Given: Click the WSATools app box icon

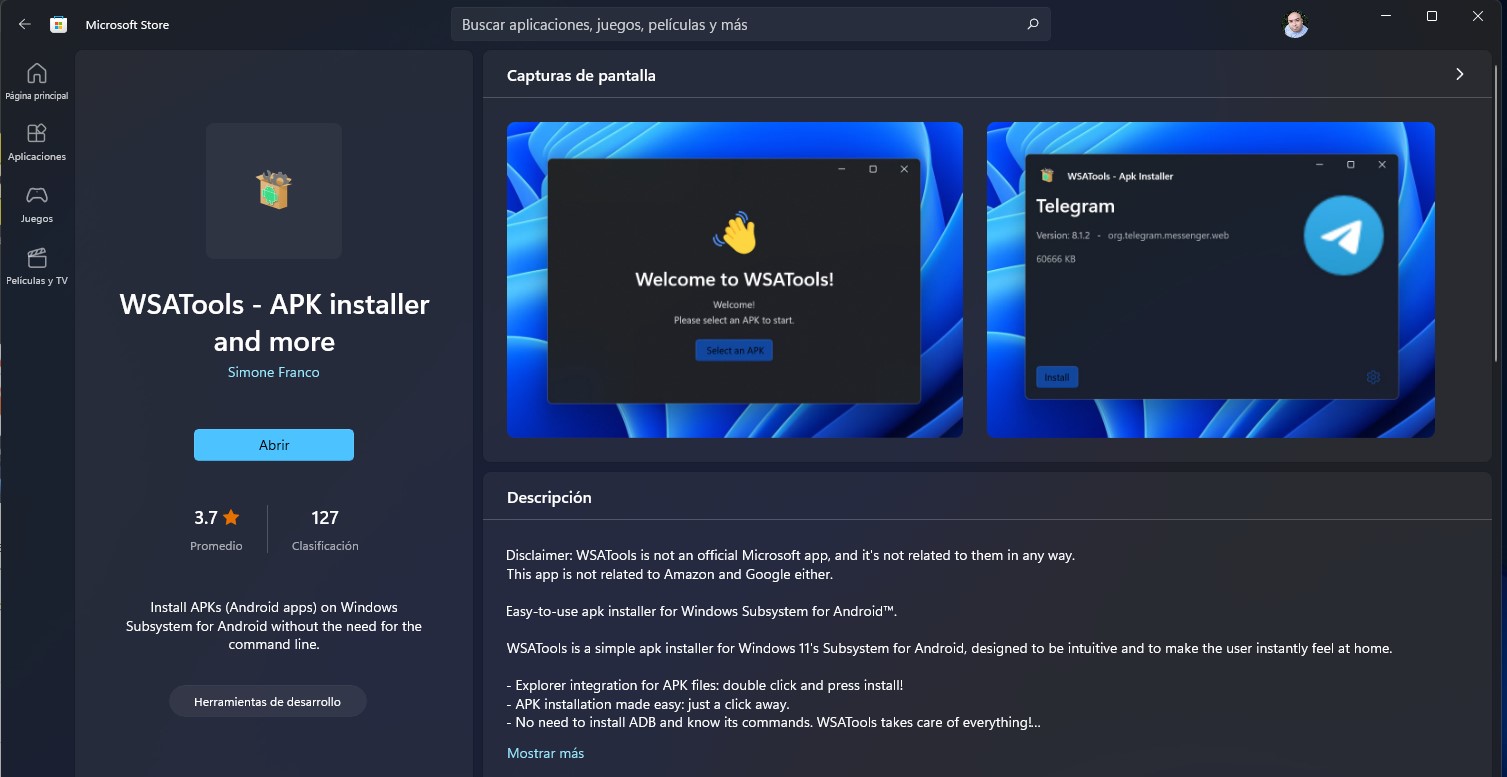Looking at the screenshot, I should (x=274, y=190).
